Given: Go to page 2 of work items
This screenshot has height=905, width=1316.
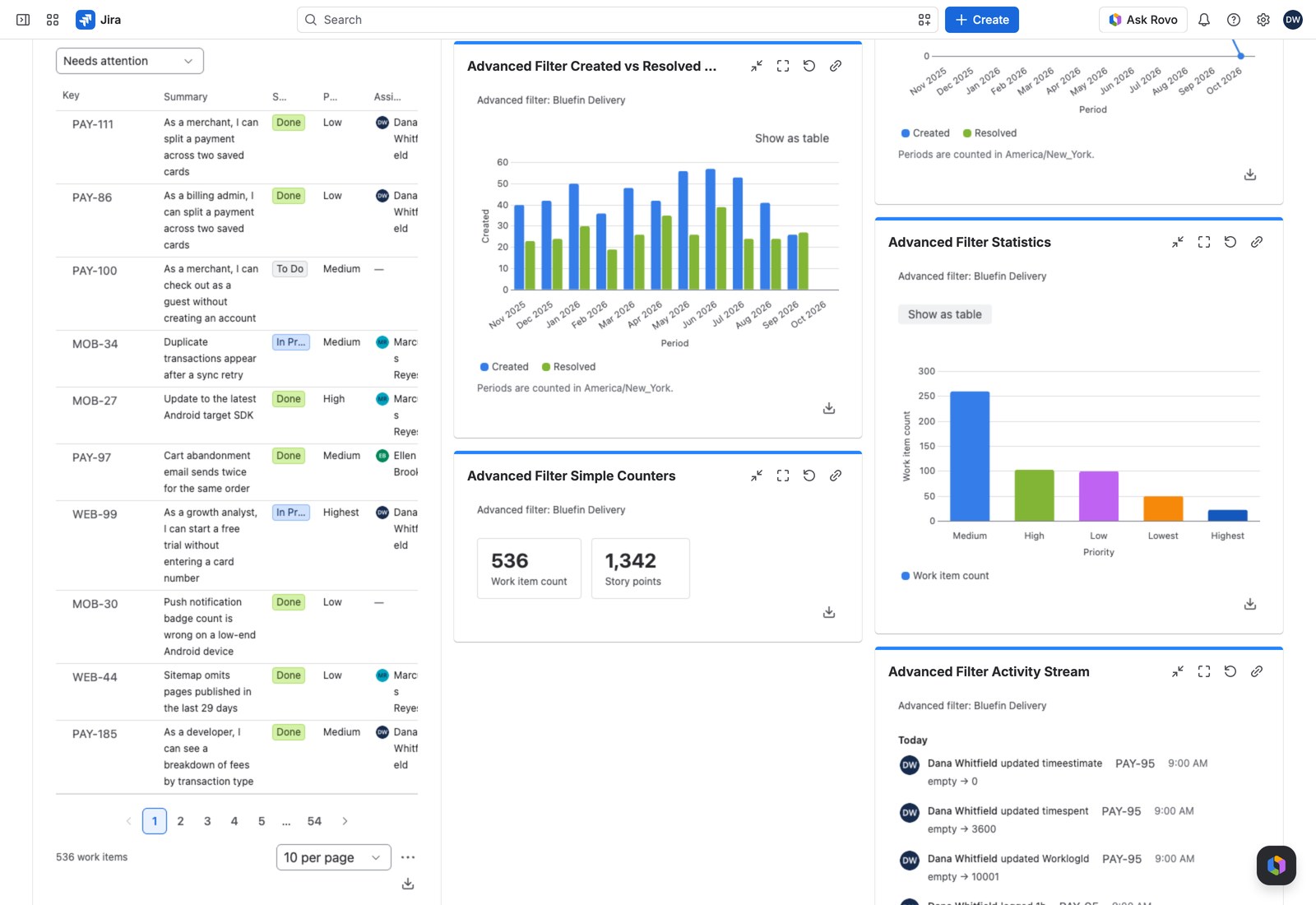Looking at the screenshot, I should [181, 821].
